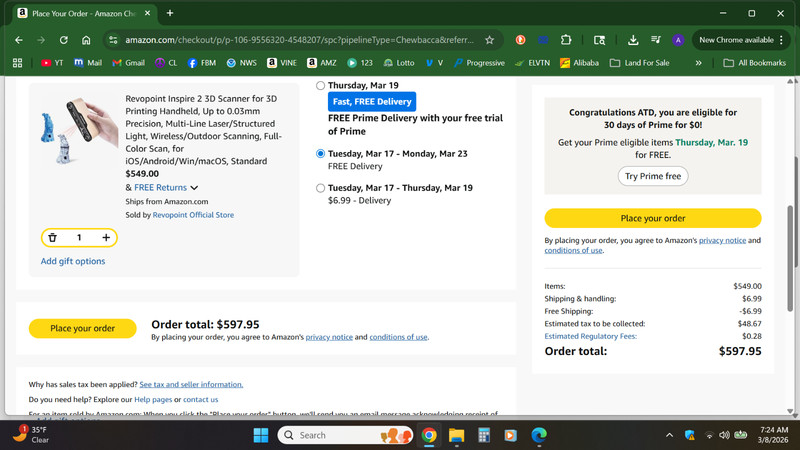Increase quantity with plus icon
Screen dimensions: 800x450
click(x=106, y=237)
